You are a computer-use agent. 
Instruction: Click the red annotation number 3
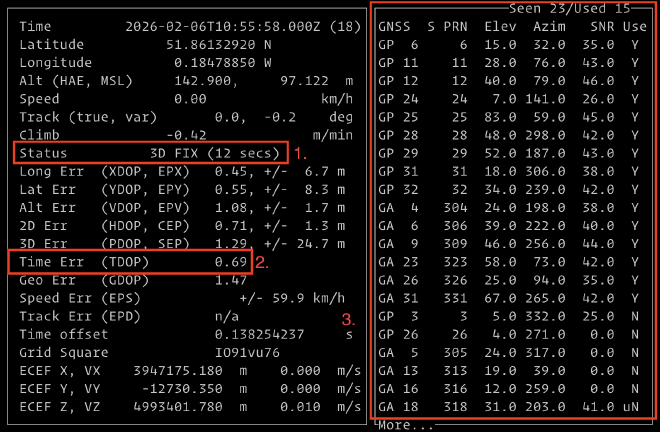pos(348,320)
